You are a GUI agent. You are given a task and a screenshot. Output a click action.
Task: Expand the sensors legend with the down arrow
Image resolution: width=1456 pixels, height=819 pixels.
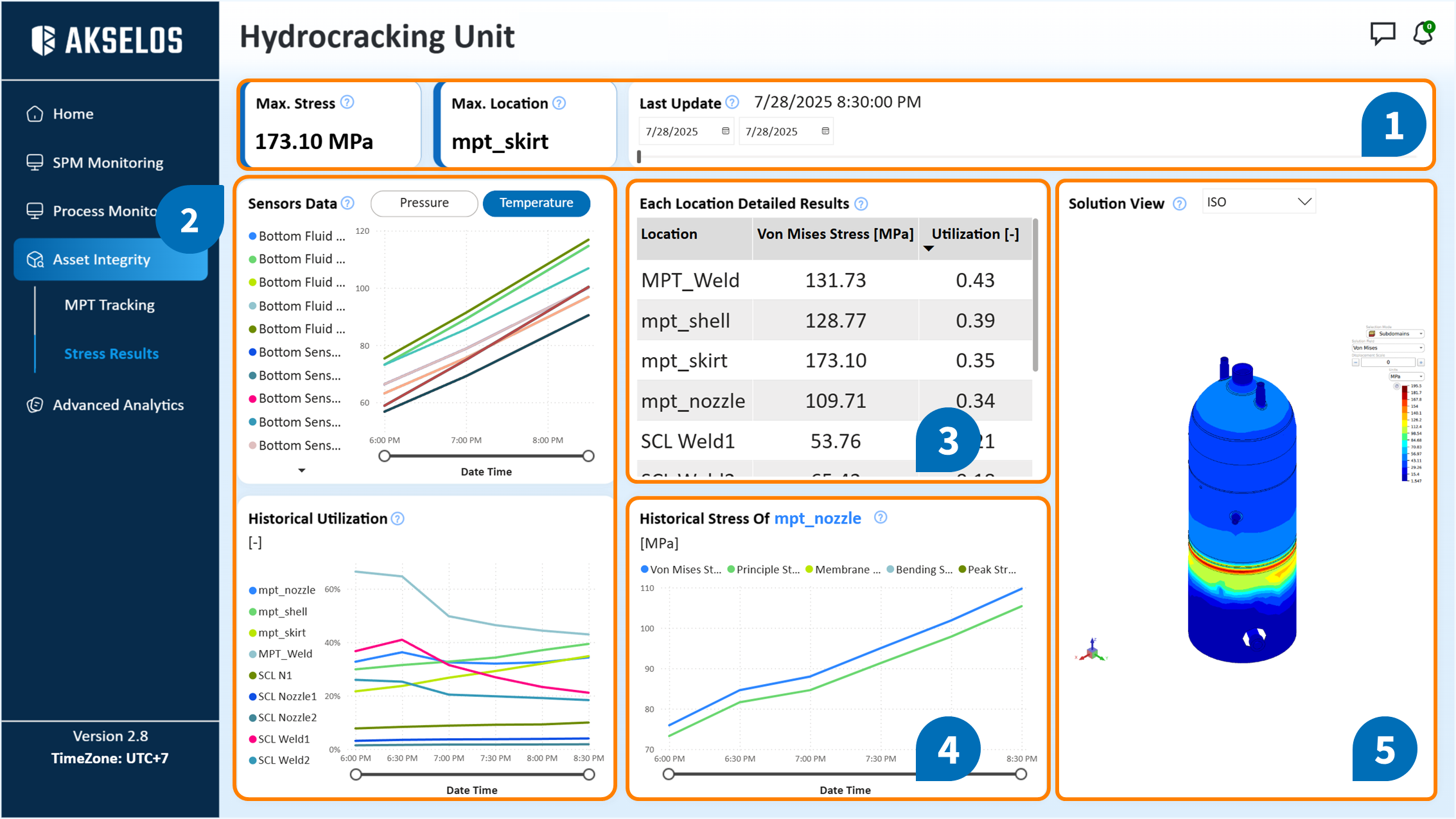click(x=302, y=471)
